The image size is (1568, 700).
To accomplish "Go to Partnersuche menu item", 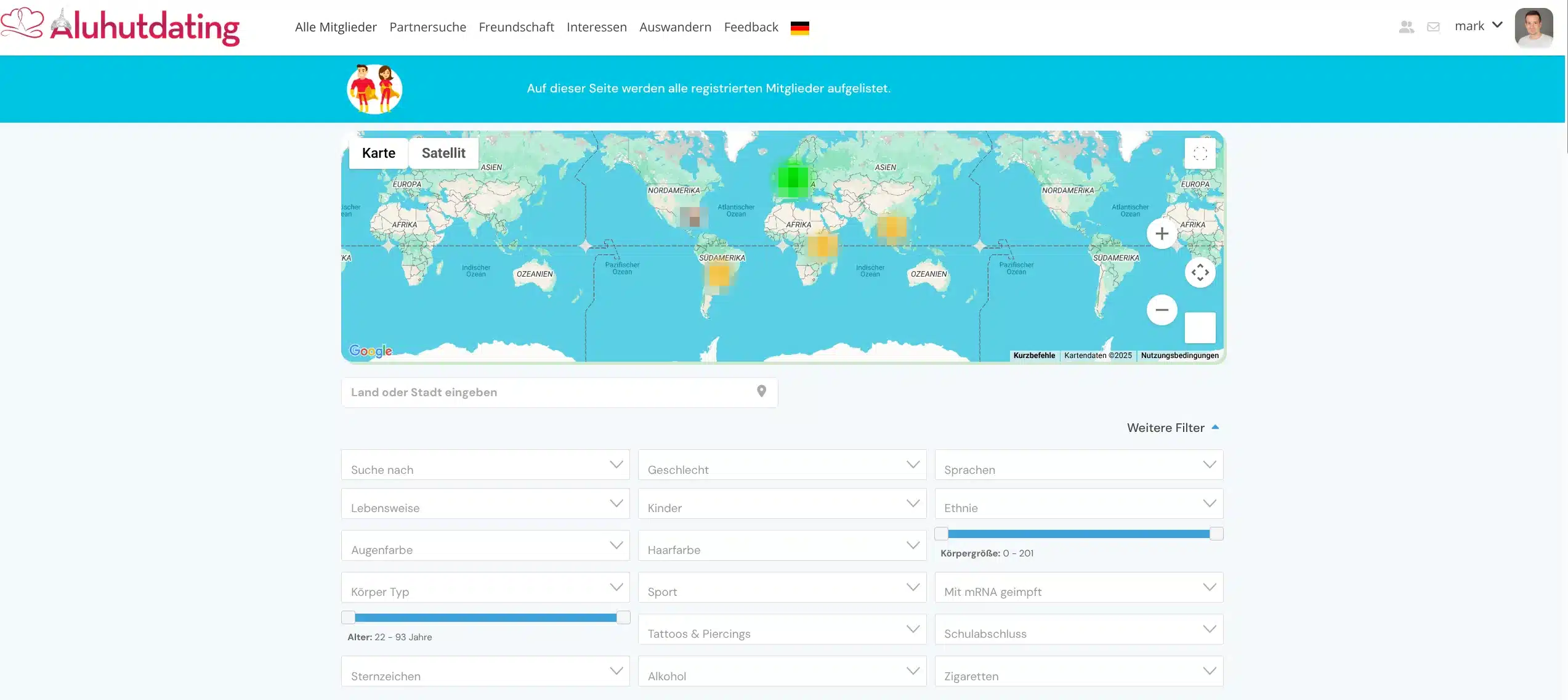I will pos(427,27).
